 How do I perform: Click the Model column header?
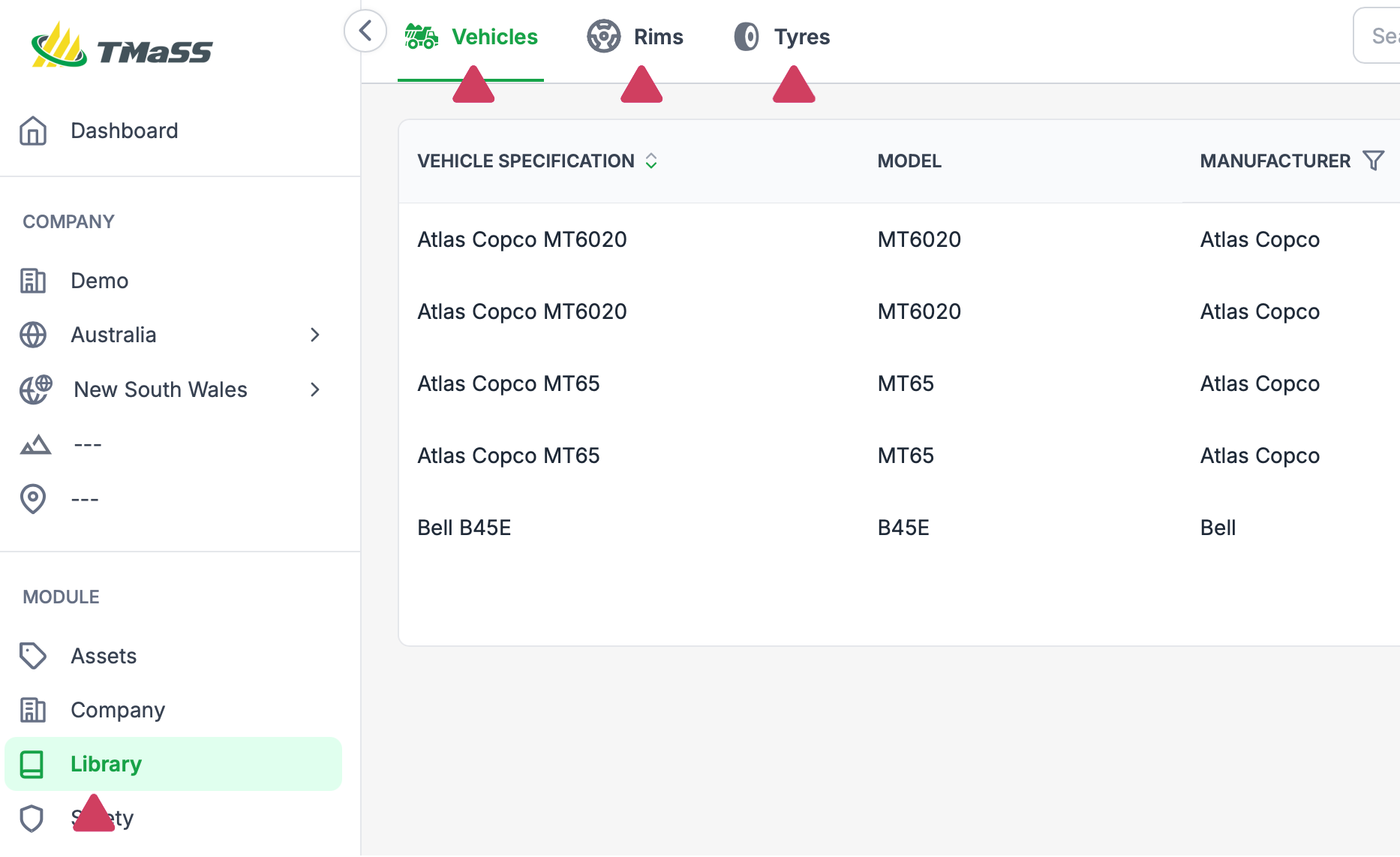click(x=909, y=161)
